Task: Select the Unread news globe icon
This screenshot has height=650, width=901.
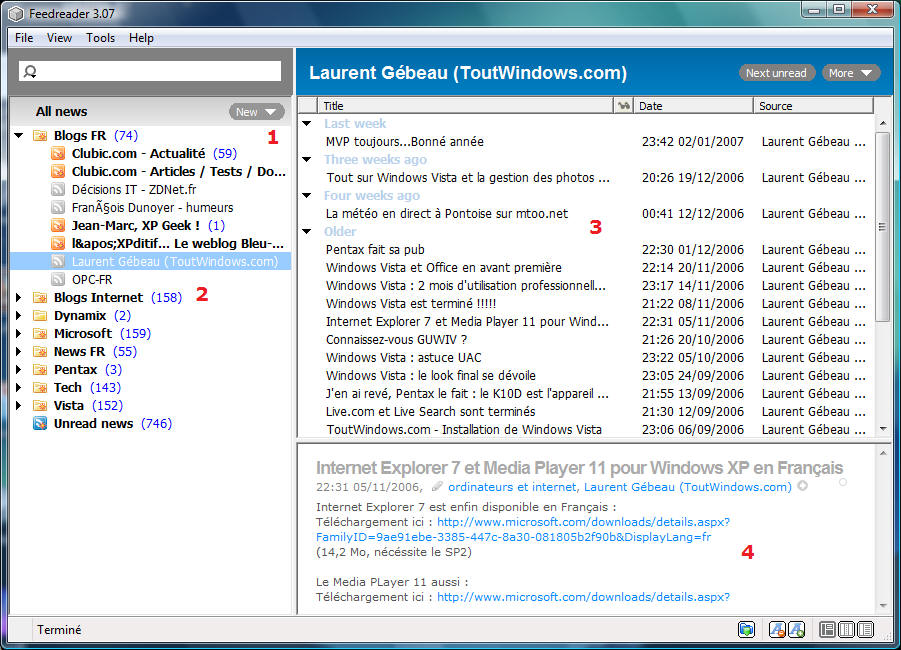Action: pos(39,424)
